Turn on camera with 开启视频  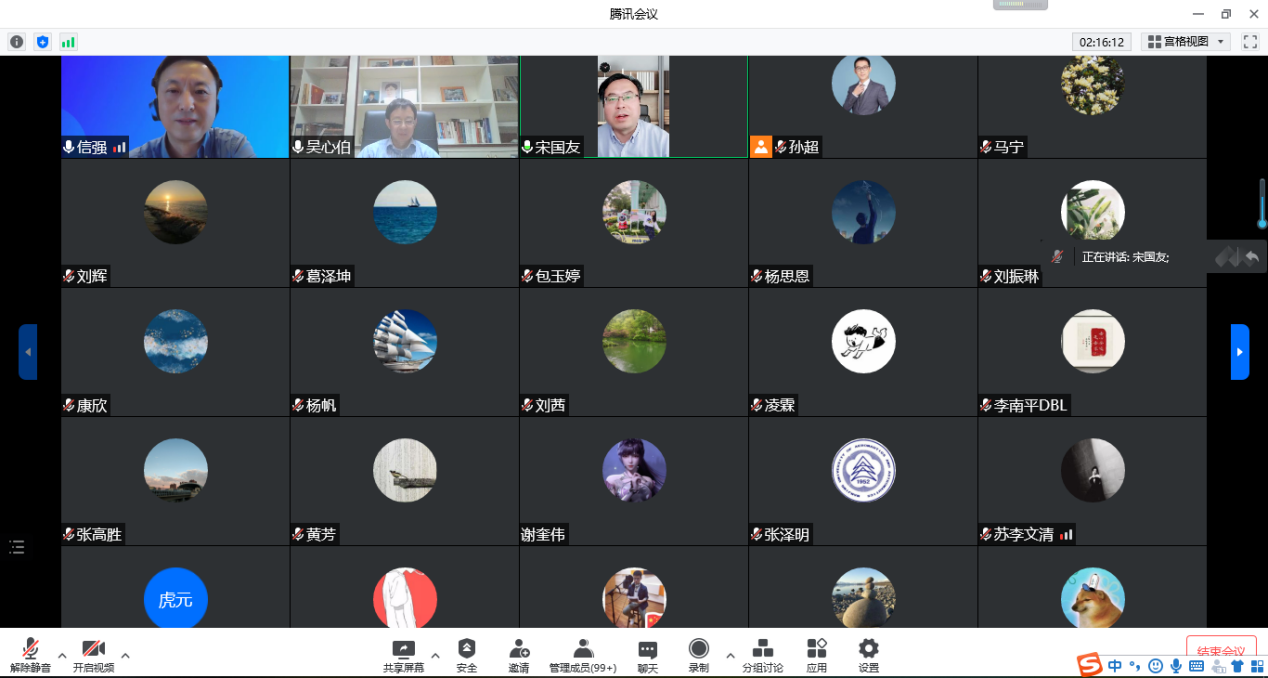click(x=93, y=656)
